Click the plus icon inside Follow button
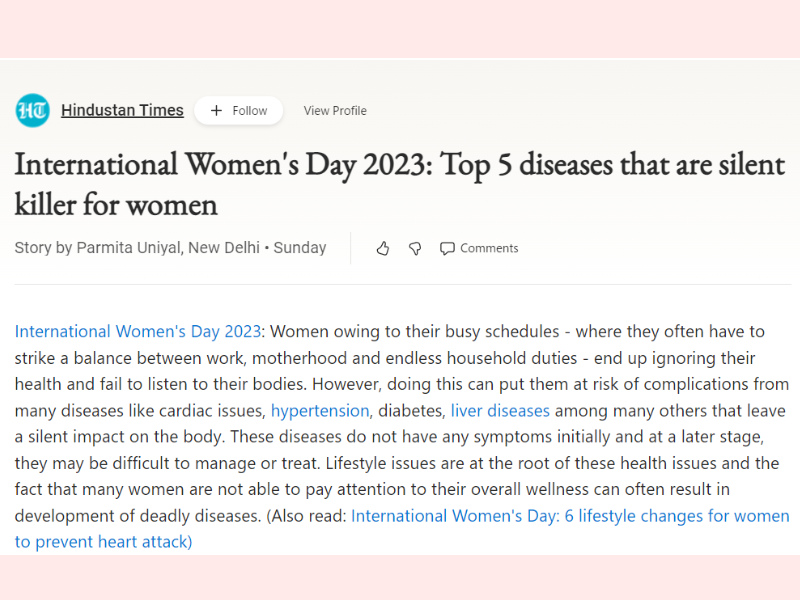800x600 pixels. (216, 110)
